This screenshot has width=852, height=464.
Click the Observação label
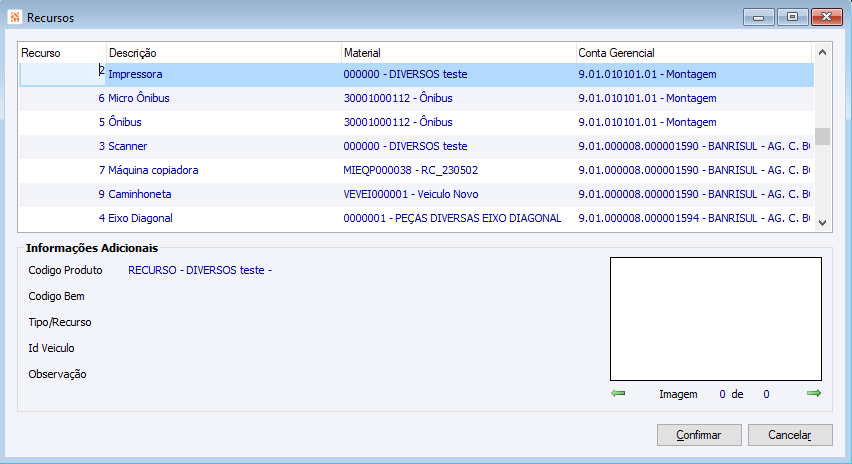tap(57, 374)
